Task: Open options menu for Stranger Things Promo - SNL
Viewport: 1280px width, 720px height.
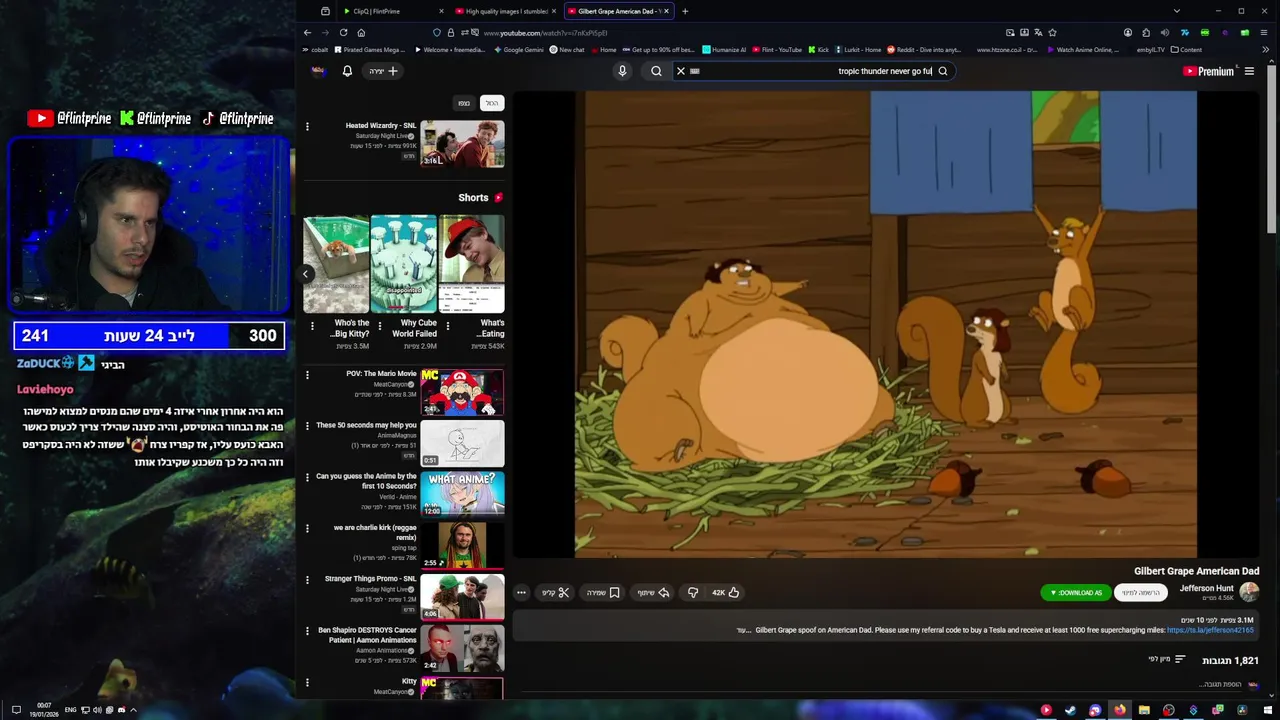Action: pos(307,579)
